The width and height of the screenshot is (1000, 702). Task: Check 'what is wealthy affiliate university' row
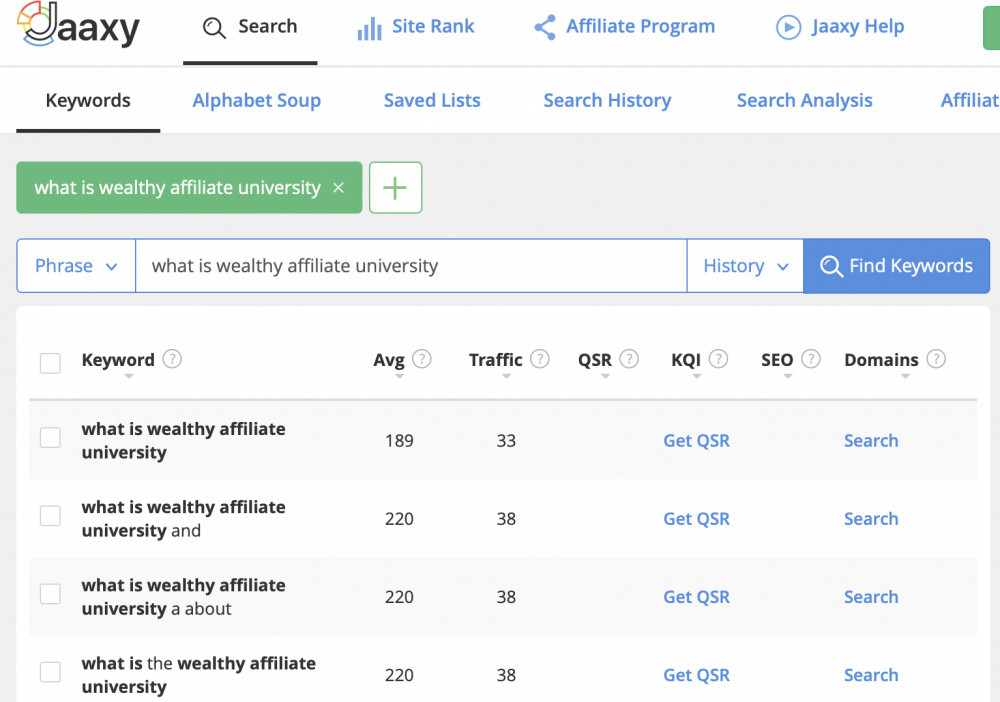point(50,438)
